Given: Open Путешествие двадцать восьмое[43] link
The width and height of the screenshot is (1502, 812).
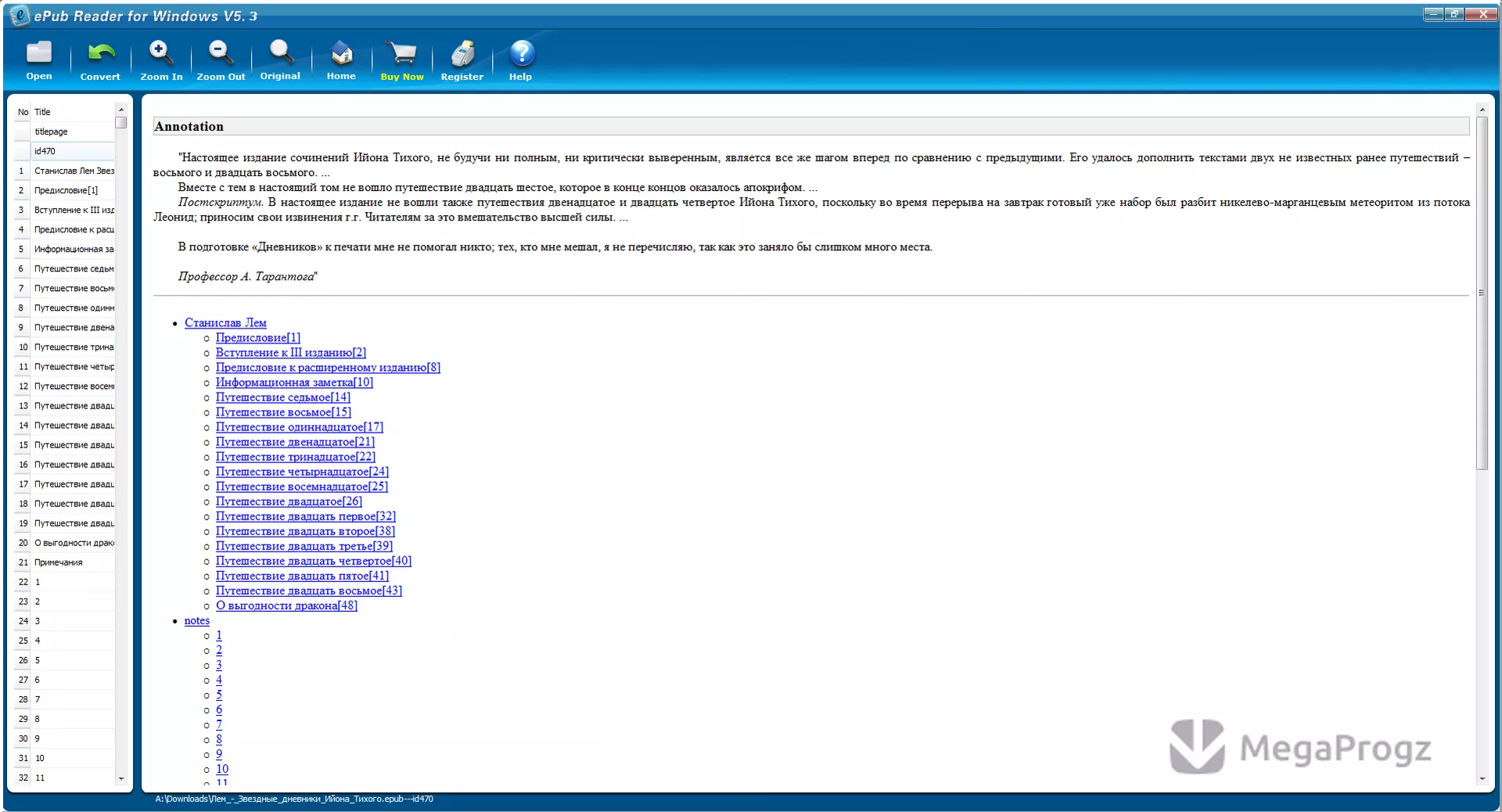Looking at the screenshot, I should tap(309, 590).
